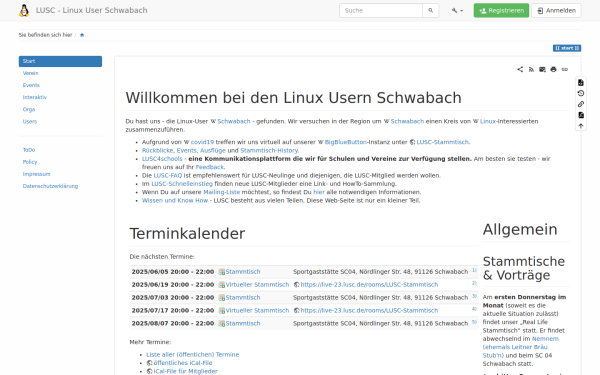This screenshot has width=600, height=375.
Task: Click the 'hier' link
Action: click(x=319, y=192)
